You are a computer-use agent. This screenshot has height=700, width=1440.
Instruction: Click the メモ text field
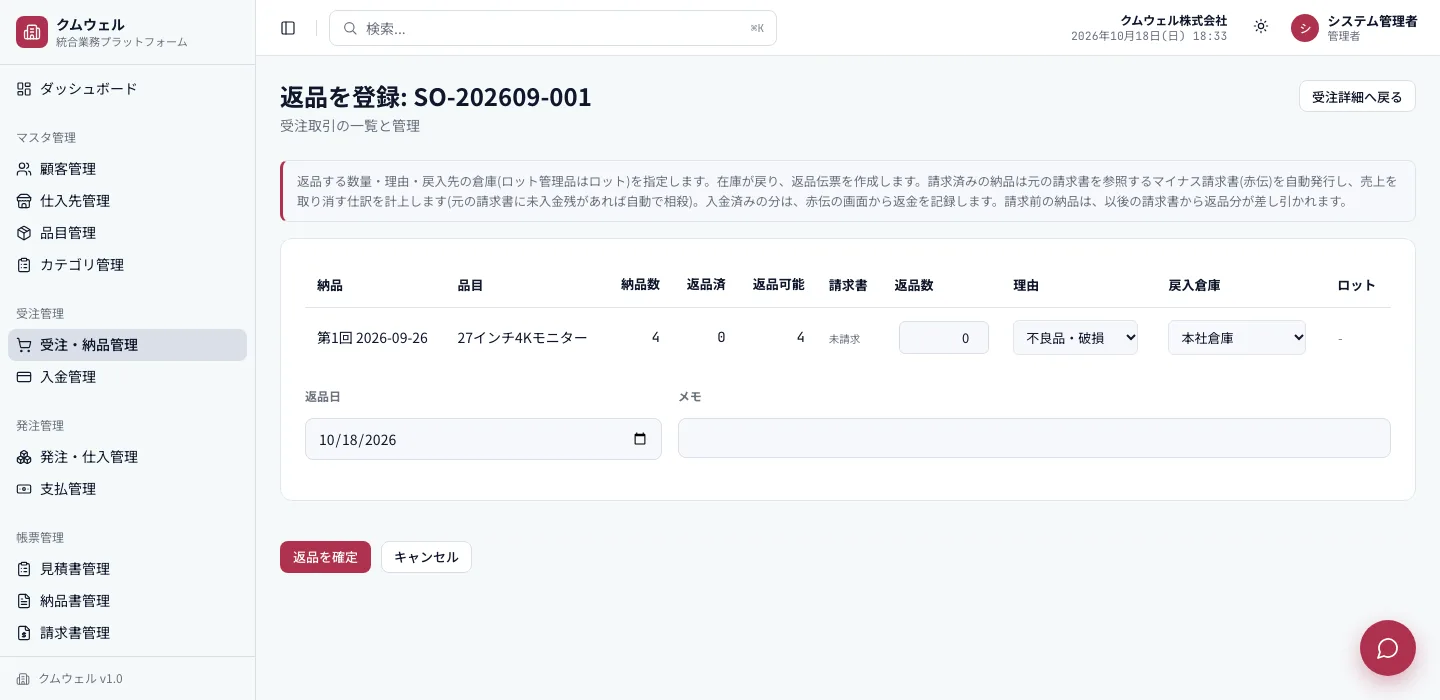tap(1034, 438)
